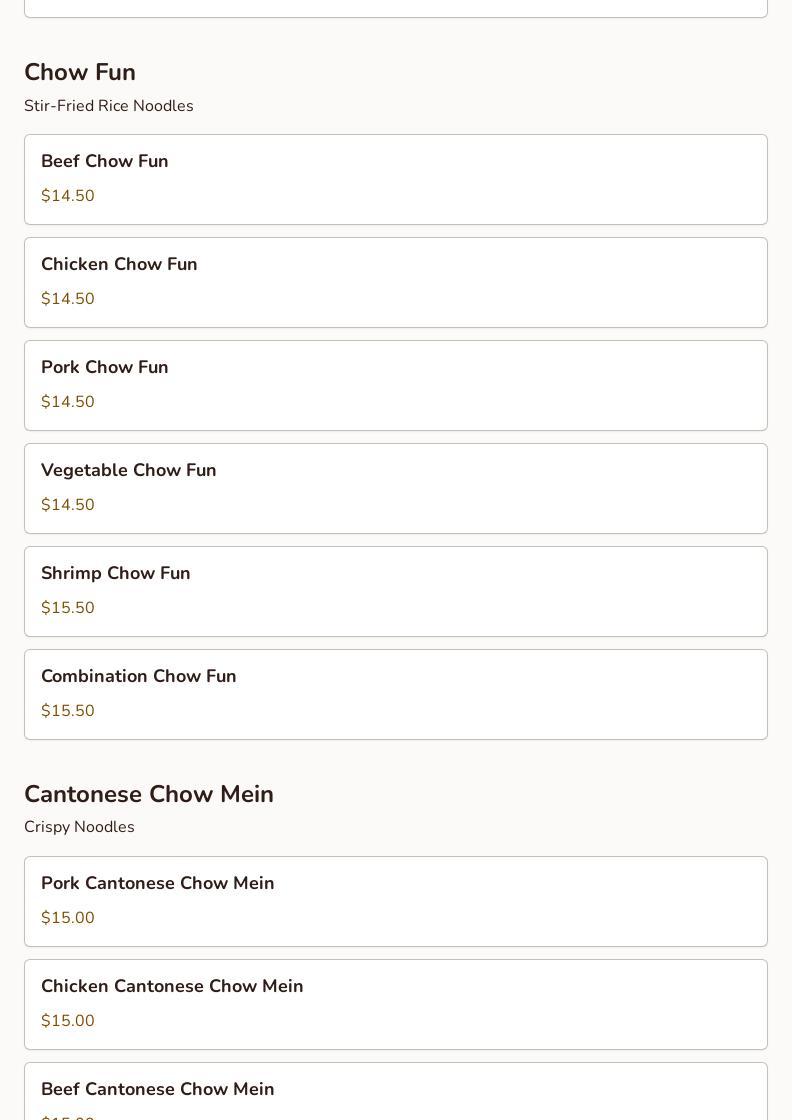Open Pork Cantonese Chow Mein item
792x1120 pixels.
[x=396, y=901]
